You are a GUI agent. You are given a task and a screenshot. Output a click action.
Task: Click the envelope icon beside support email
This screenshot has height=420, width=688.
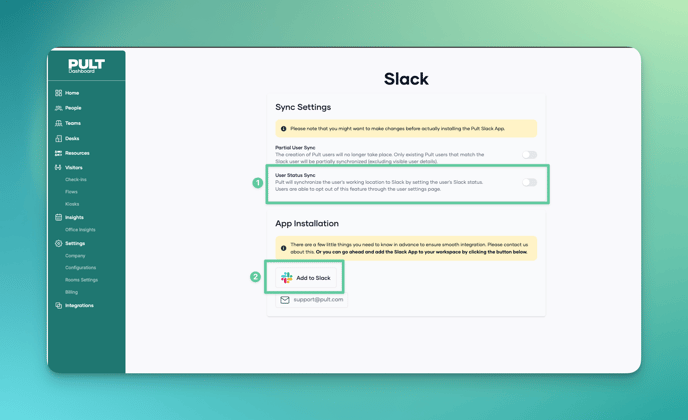tap(285, 300)
